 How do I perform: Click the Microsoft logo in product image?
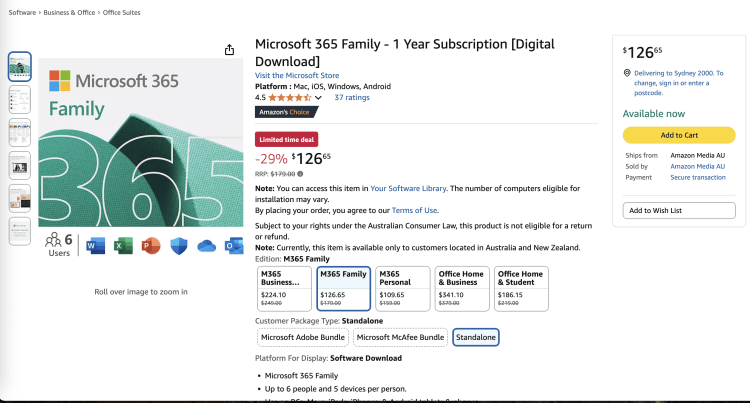click(x=60, y=80)
